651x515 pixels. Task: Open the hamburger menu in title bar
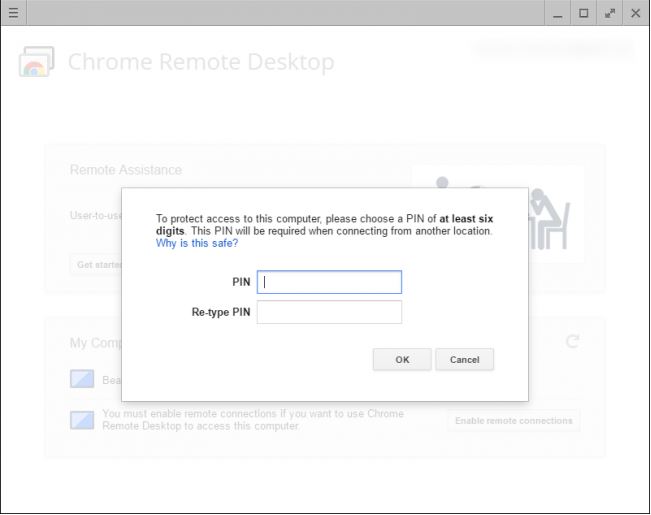12,13
